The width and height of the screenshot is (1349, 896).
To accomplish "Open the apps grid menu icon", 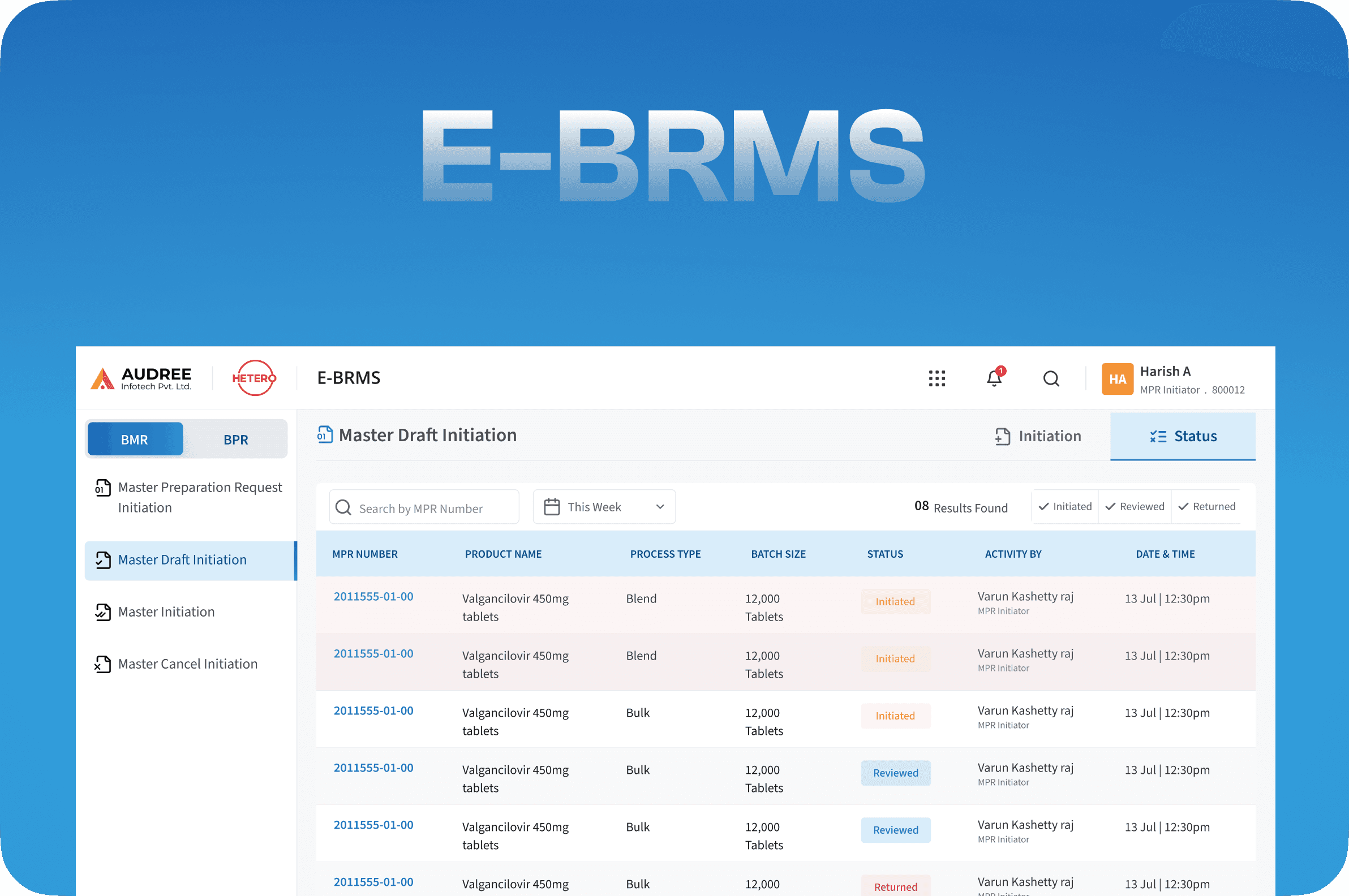I will (936, 378).
